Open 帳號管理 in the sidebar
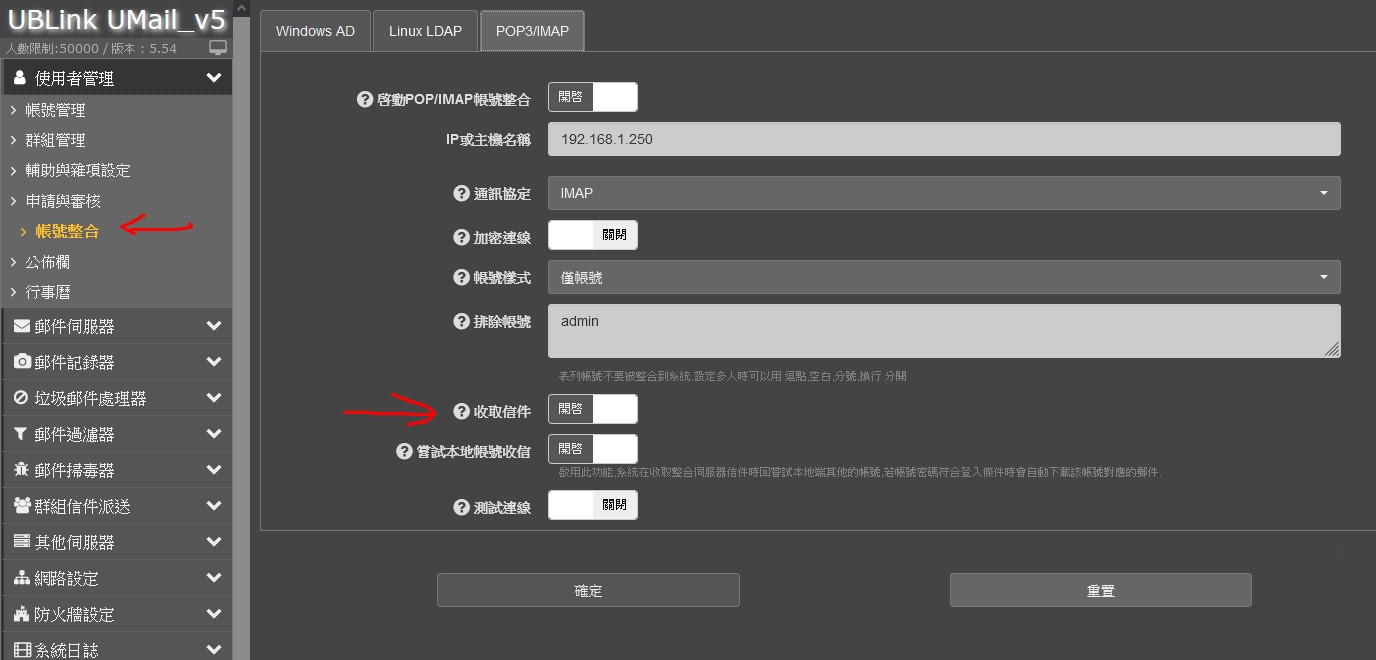Image resolution: width=1376 pixels, height=660 pixels. tap(56, 110)
